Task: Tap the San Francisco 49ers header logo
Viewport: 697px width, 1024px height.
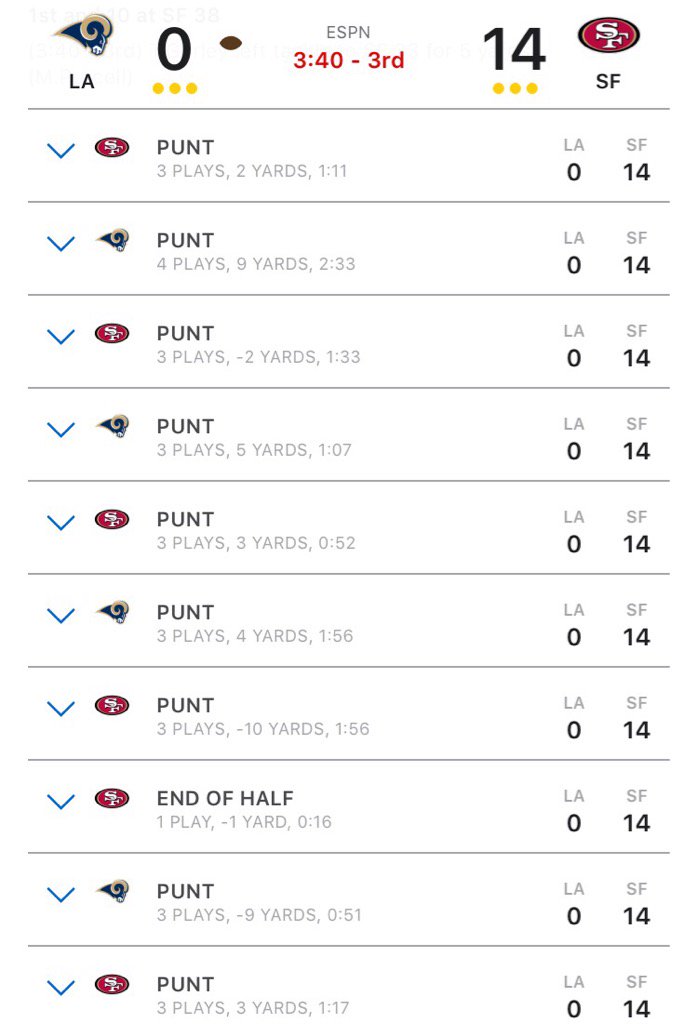Action: coord(608,36)
